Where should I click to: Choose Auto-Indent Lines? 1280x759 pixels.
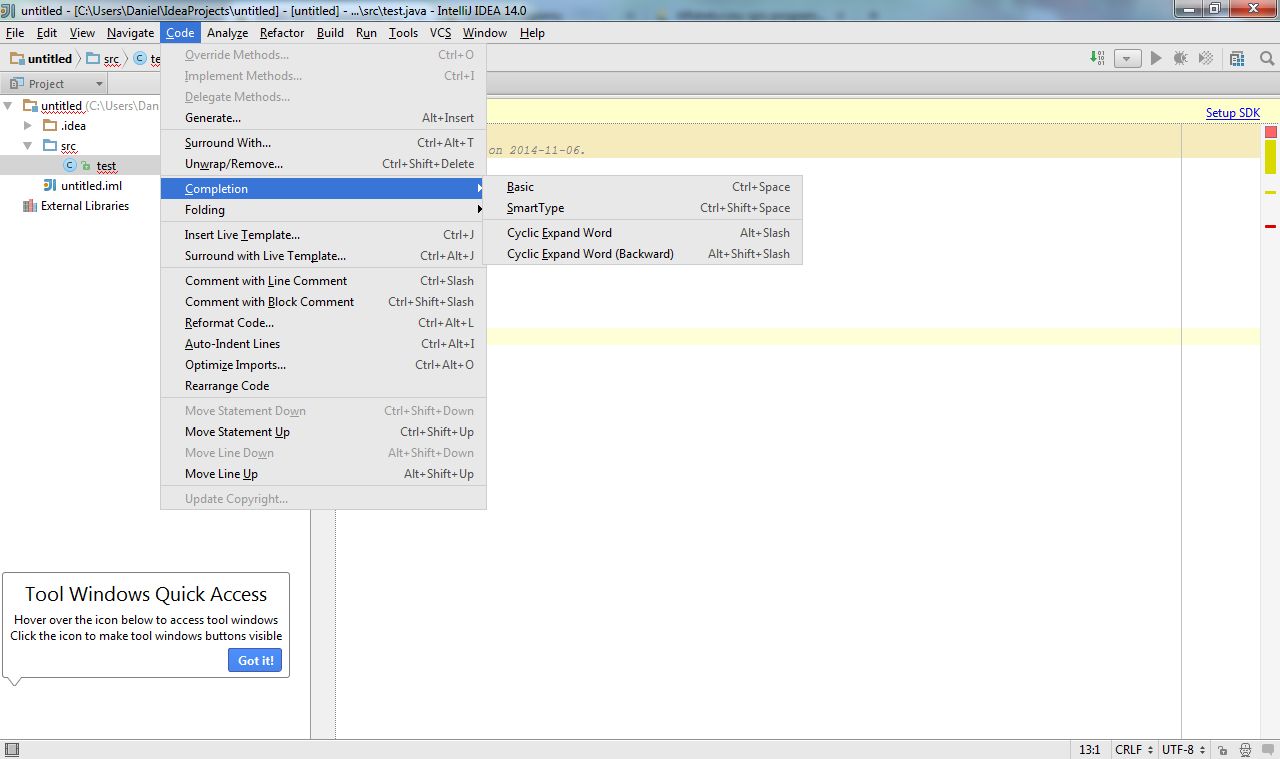[323, 344]
